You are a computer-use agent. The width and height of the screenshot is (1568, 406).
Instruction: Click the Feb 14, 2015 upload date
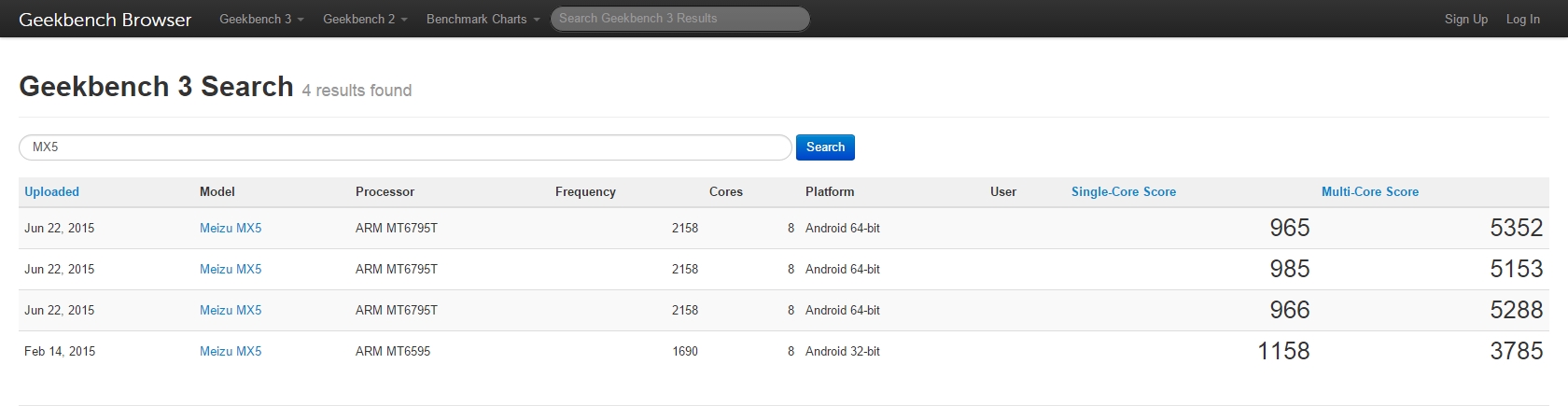(x=60, y=351)
